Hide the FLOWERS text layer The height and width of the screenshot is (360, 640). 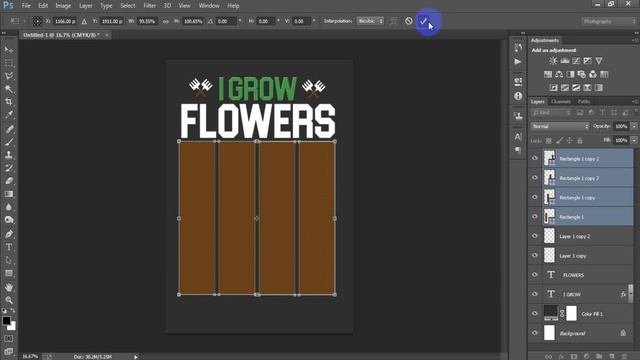[535, 275]
